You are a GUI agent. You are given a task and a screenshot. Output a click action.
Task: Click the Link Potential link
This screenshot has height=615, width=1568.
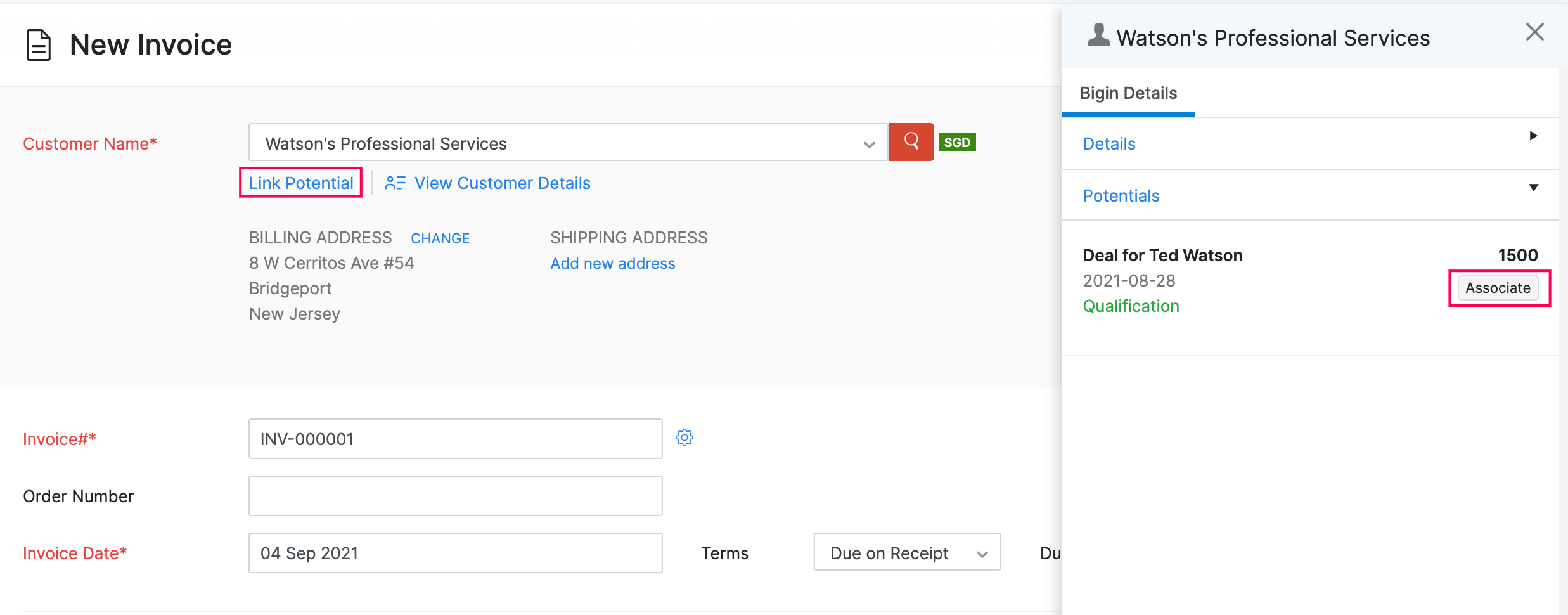301,183
